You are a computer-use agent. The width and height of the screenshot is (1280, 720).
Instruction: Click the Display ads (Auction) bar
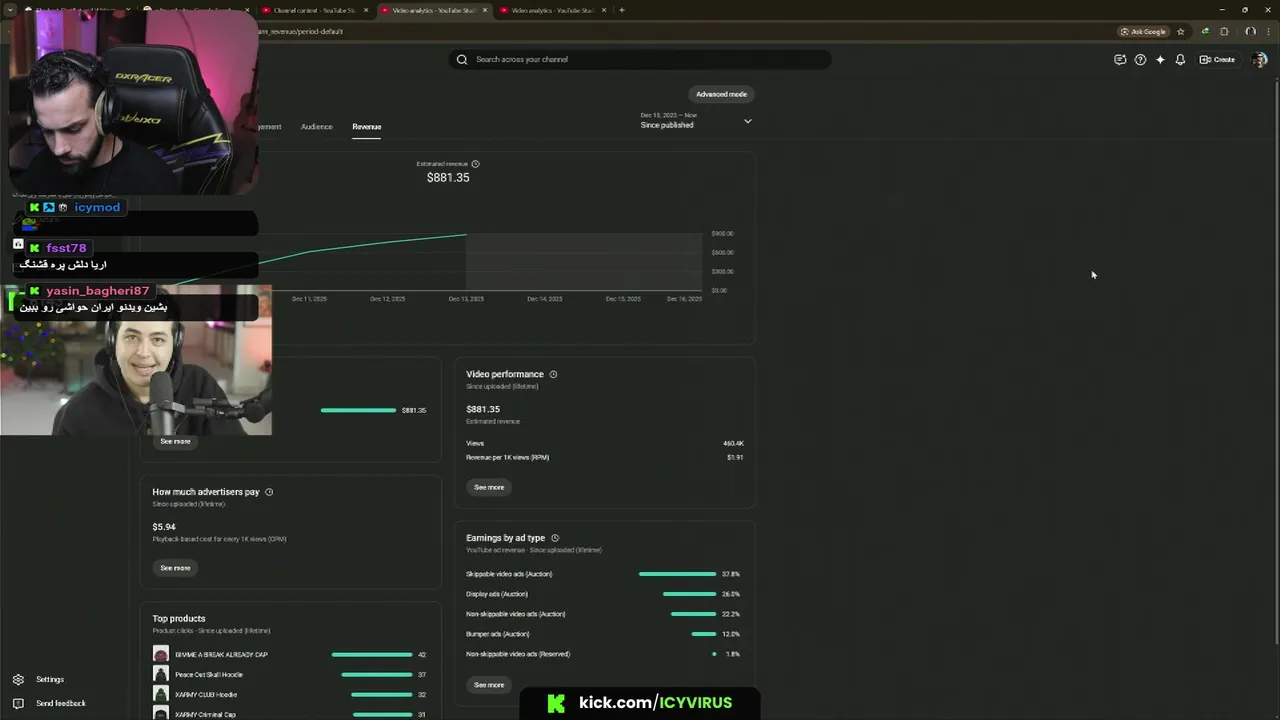[689, 594]
